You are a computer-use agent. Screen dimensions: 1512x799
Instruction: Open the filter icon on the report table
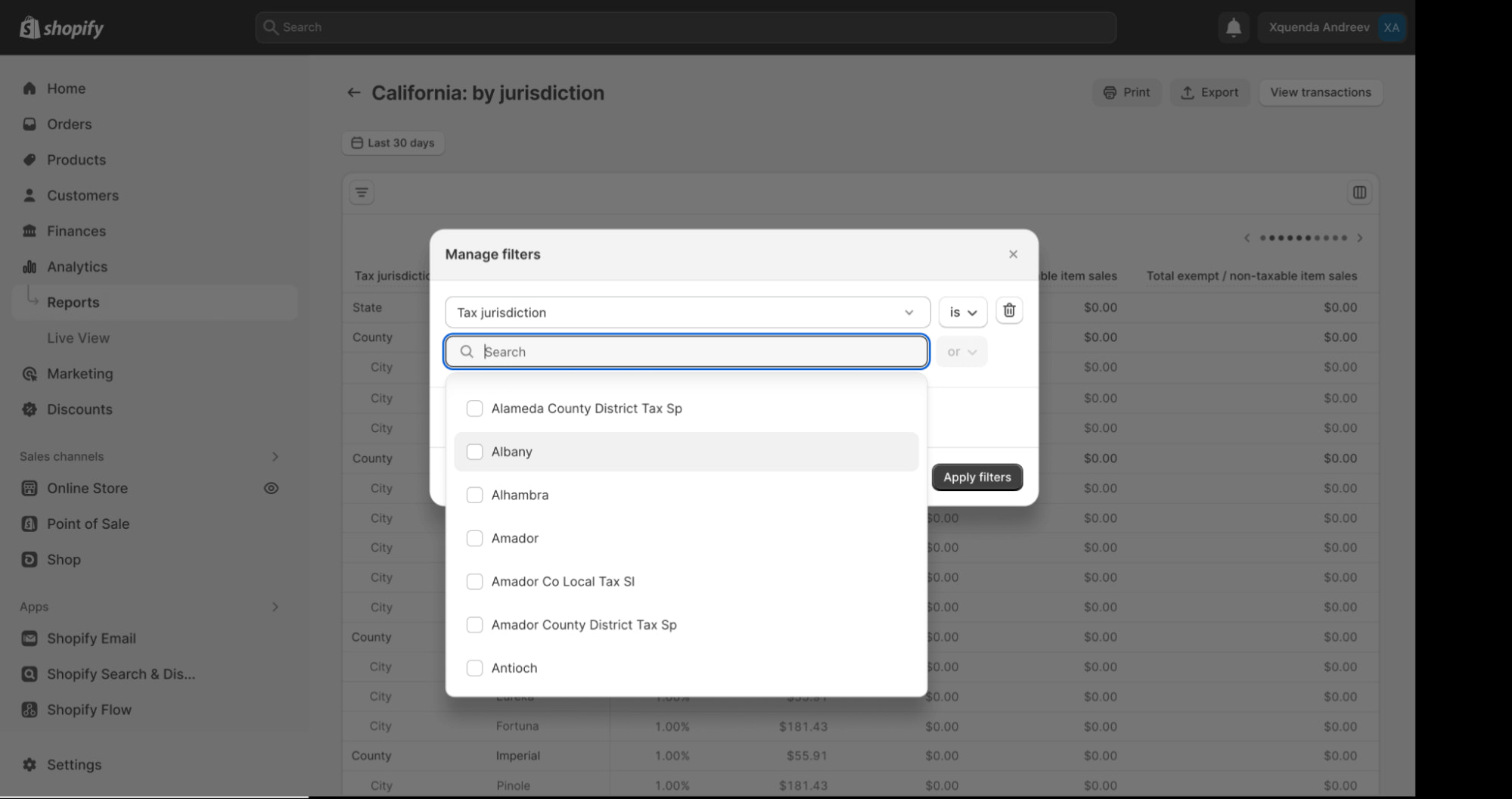tap(362, 192)
